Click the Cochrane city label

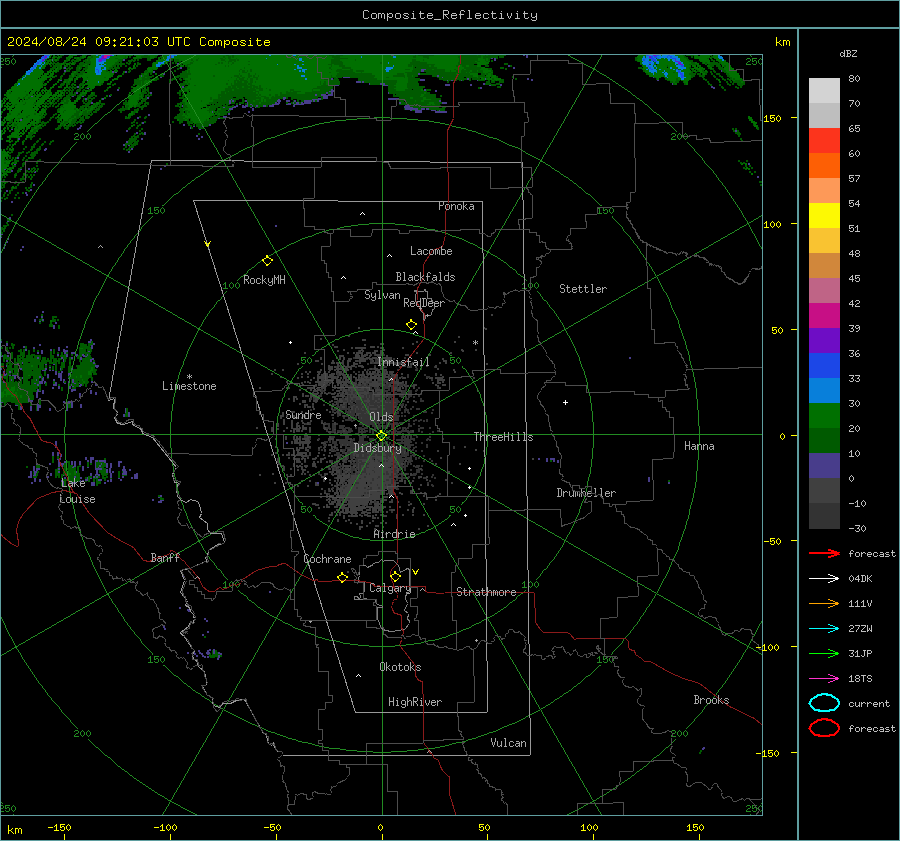[327, 559]
